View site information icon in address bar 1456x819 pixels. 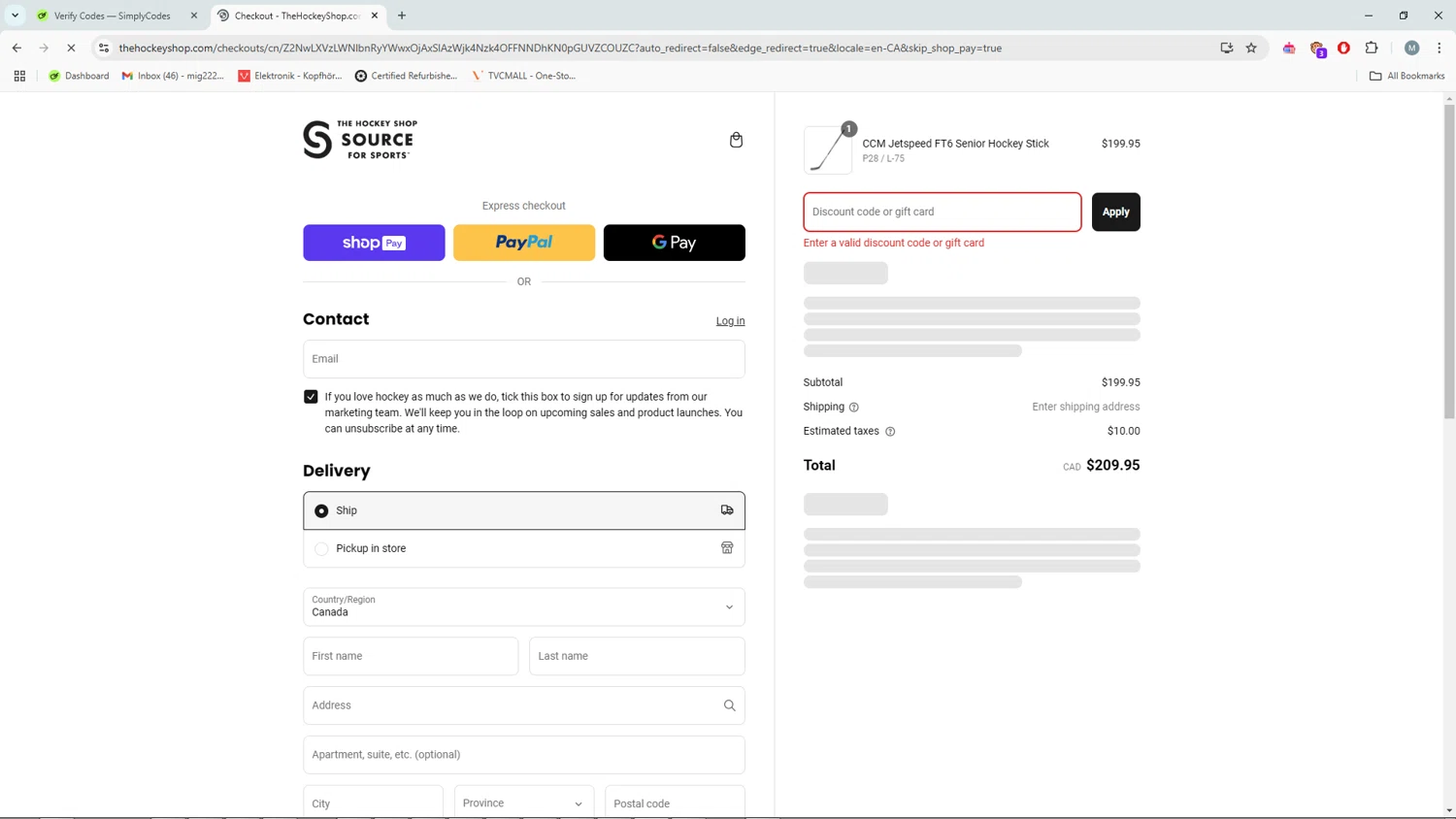104,48
